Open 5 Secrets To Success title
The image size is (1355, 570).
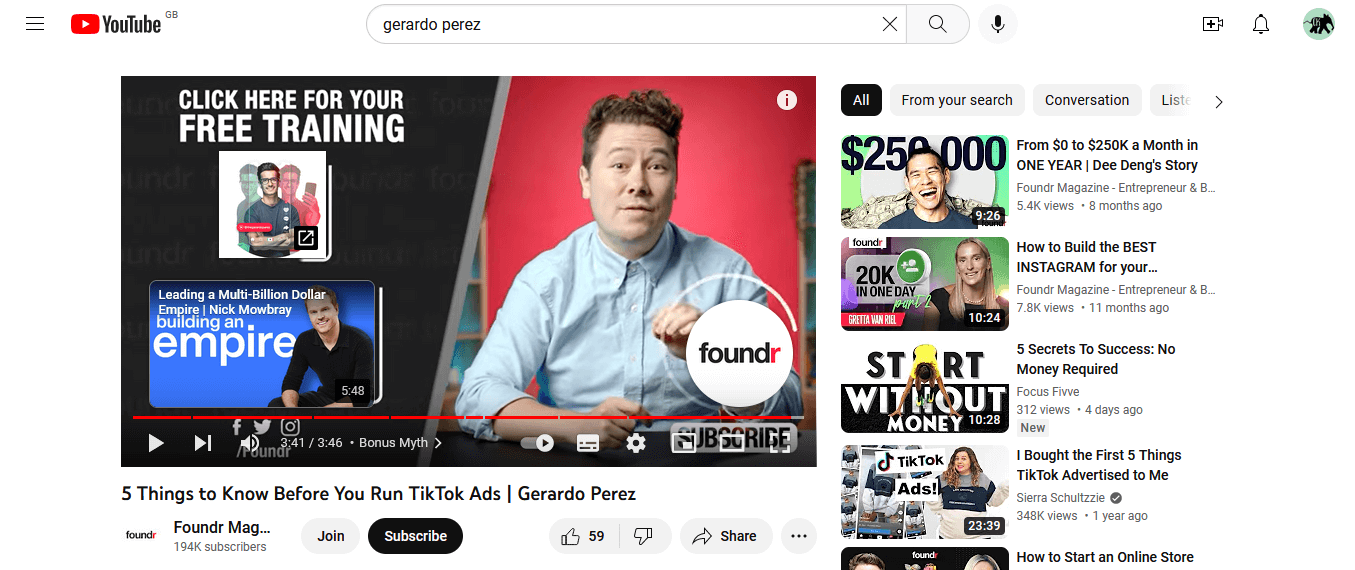pyautogui.click(x=1096, y=359)
